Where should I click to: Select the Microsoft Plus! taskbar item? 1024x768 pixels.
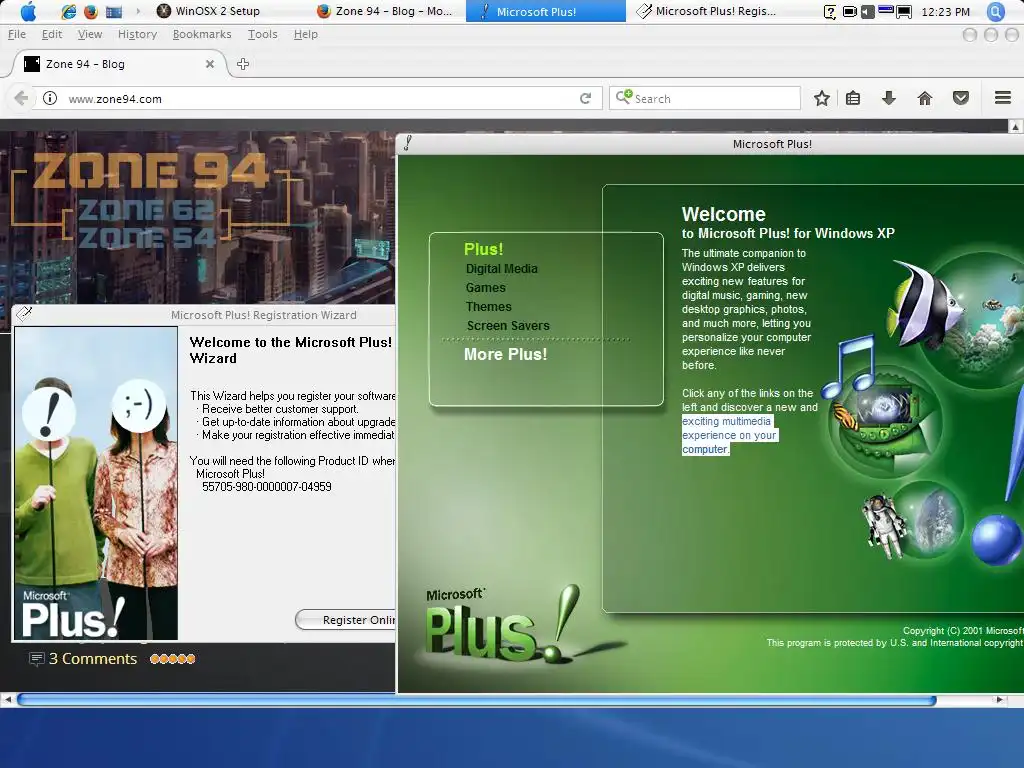[x=545, y=11]
